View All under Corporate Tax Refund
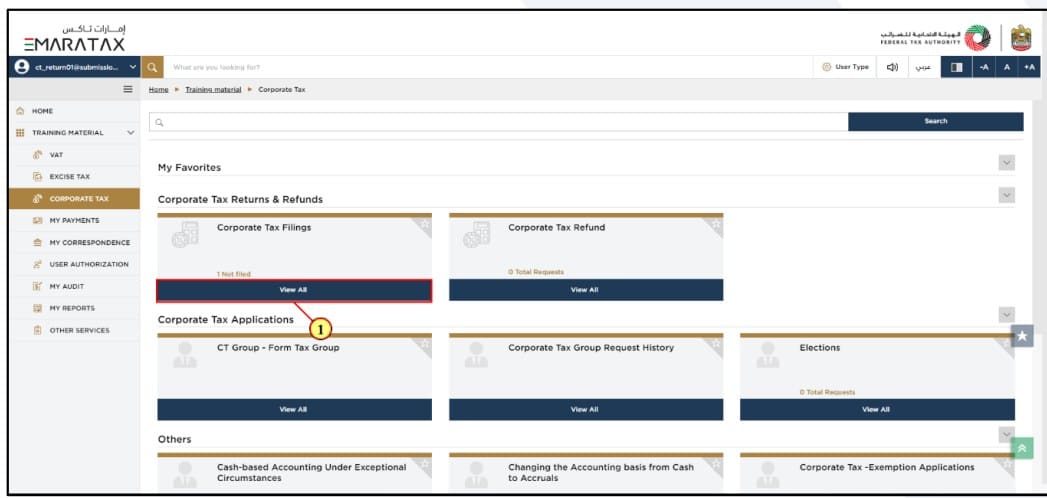Screen dimensions: 1047x498 point(586,290)
